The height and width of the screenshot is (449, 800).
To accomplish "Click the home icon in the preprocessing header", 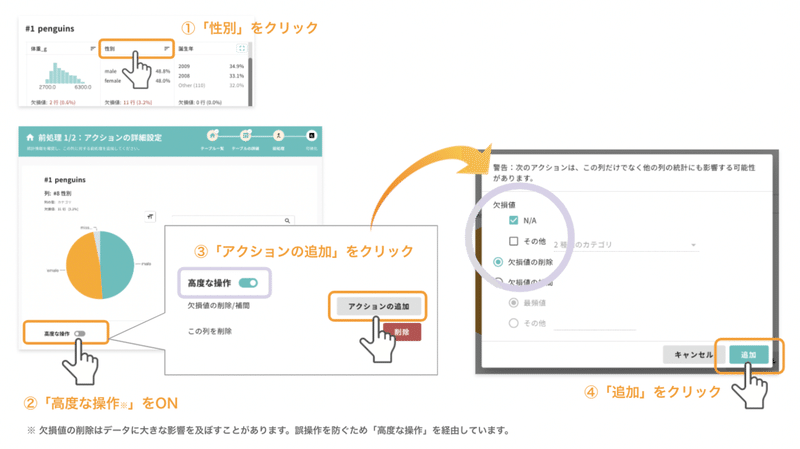I will [x=30, y=137].
